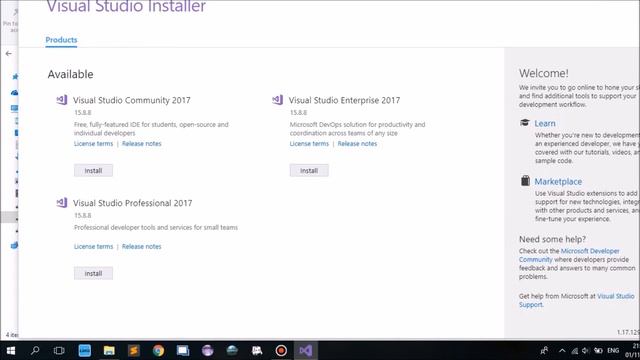Install Visual Studio Enterprise 2017
This screenshot has width=640, height=360.
(309, 171)
